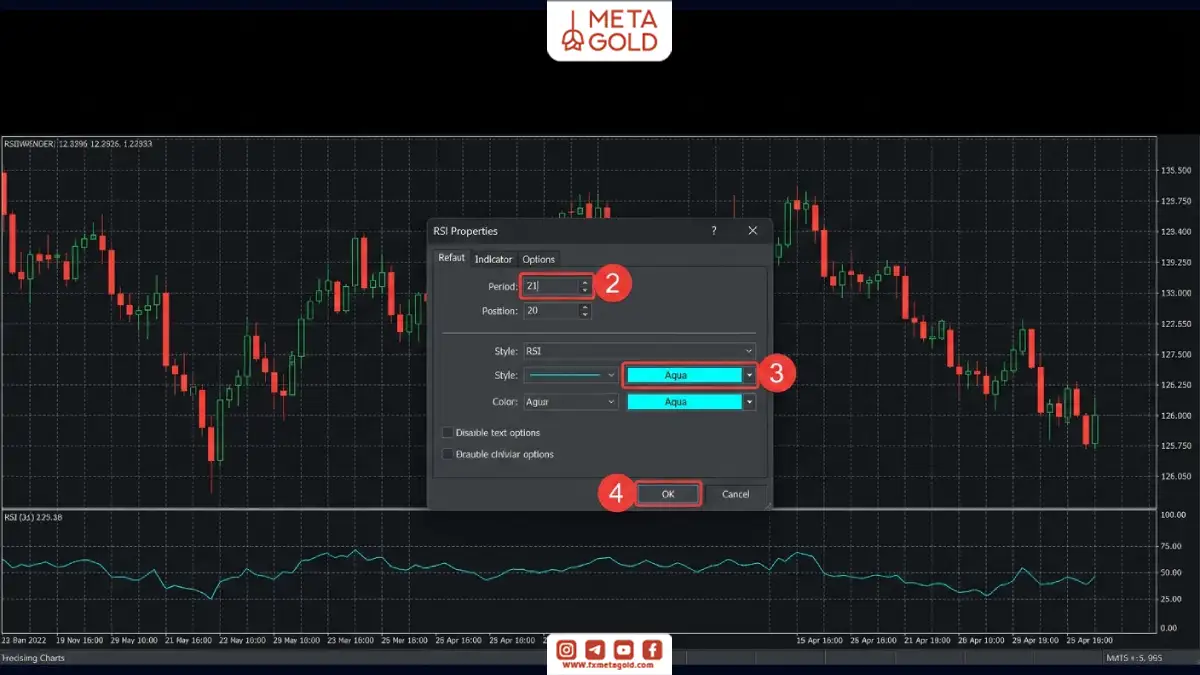
Task: Decrease Position with the down stepper arrow
Action: [x=584, y=315]
